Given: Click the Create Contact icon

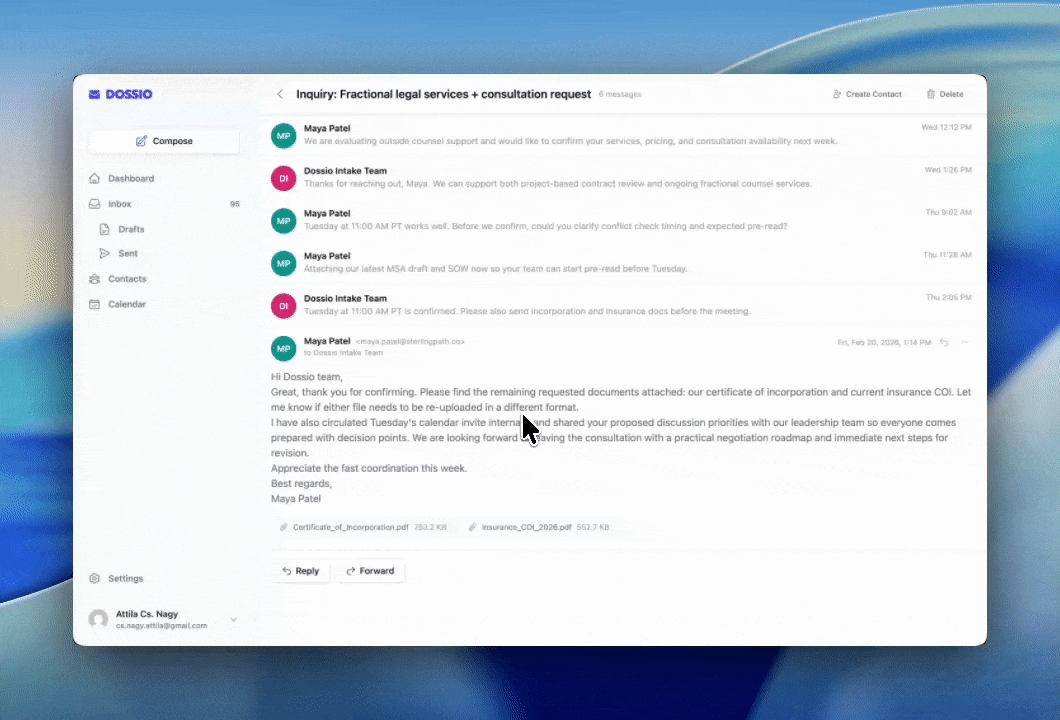Looking at the screenshot, I should pos(837,94).
